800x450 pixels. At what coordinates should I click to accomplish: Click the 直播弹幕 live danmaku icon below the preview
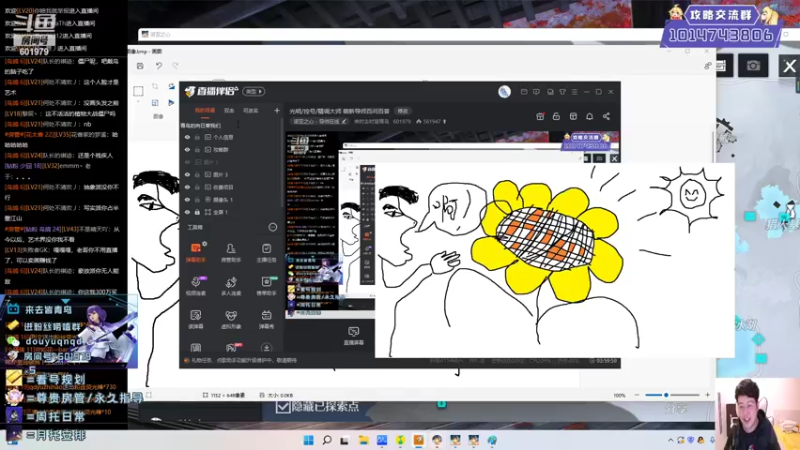tap(354, 335)
